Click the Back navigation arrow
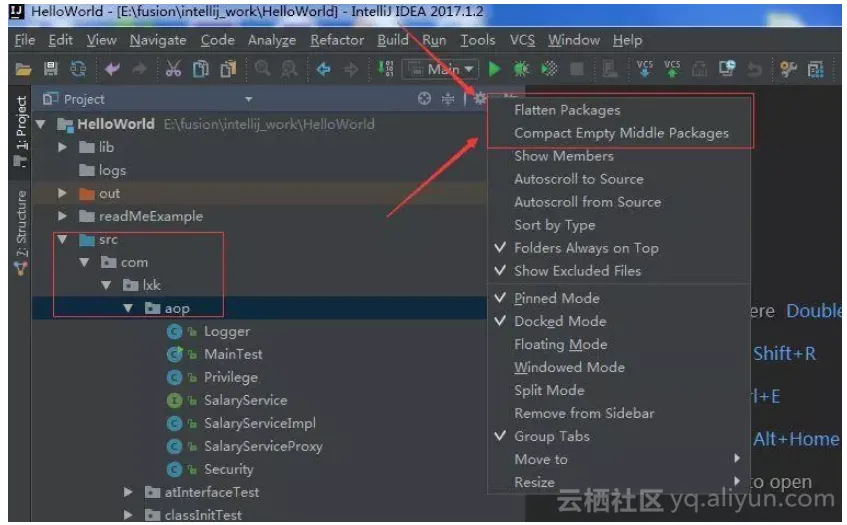Screen dimensions: 847x525 coord(324,69)
